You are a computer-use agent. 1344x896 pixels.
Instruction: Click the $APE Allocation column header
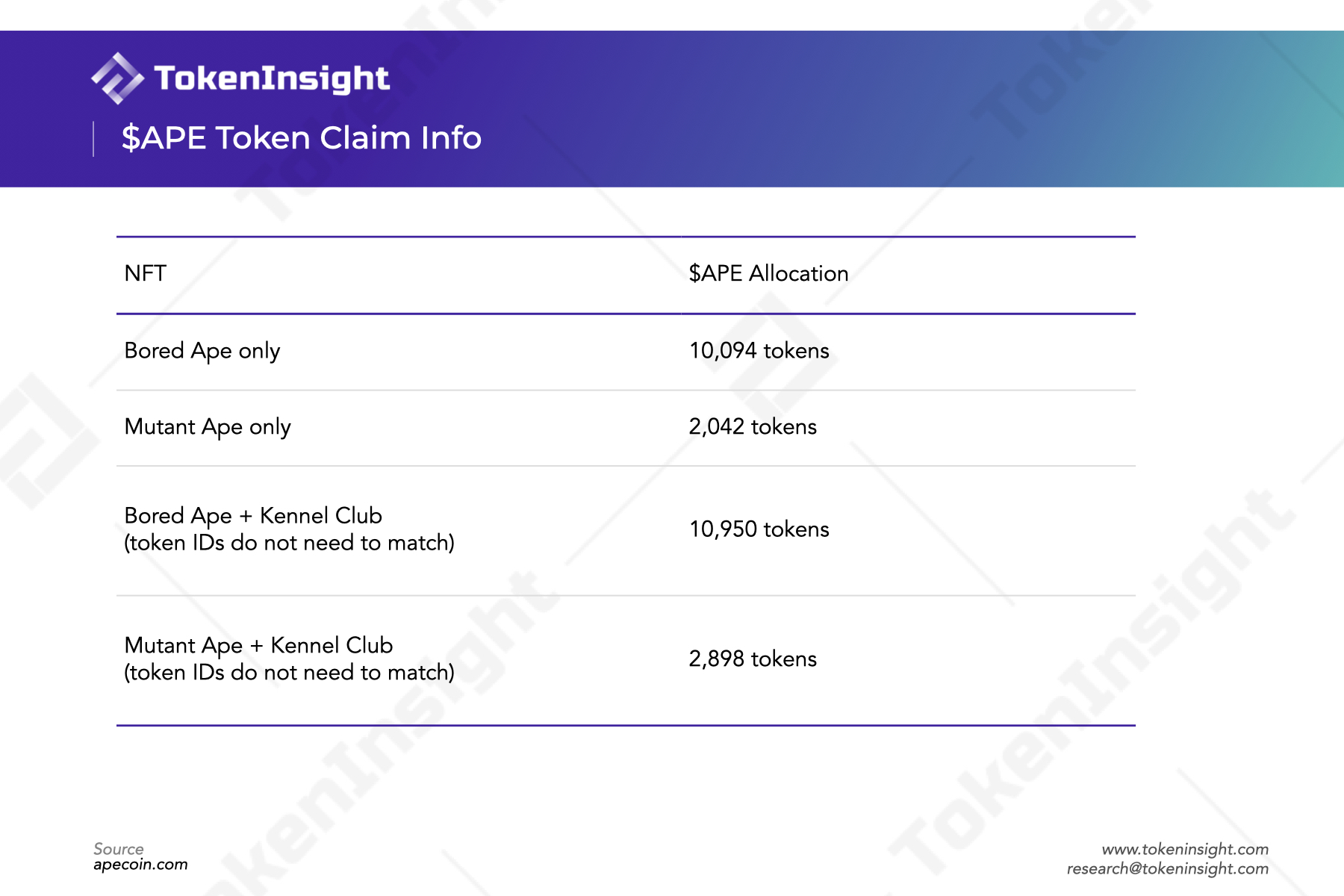(x=768, y=273)
